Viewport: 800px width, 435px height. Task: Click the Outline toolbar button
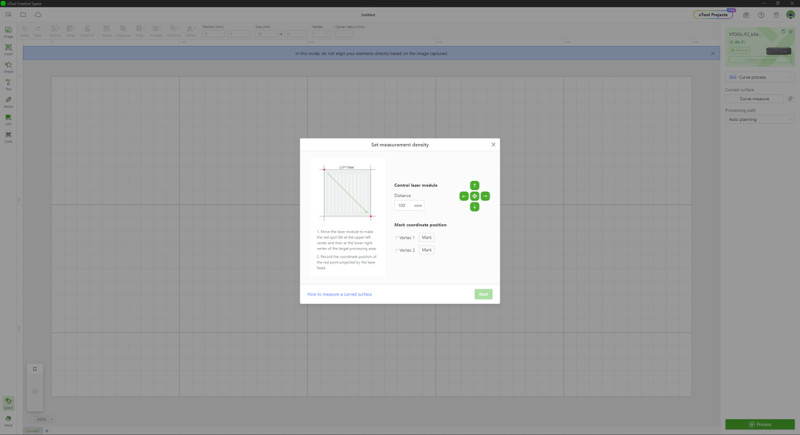click(55, 31)
